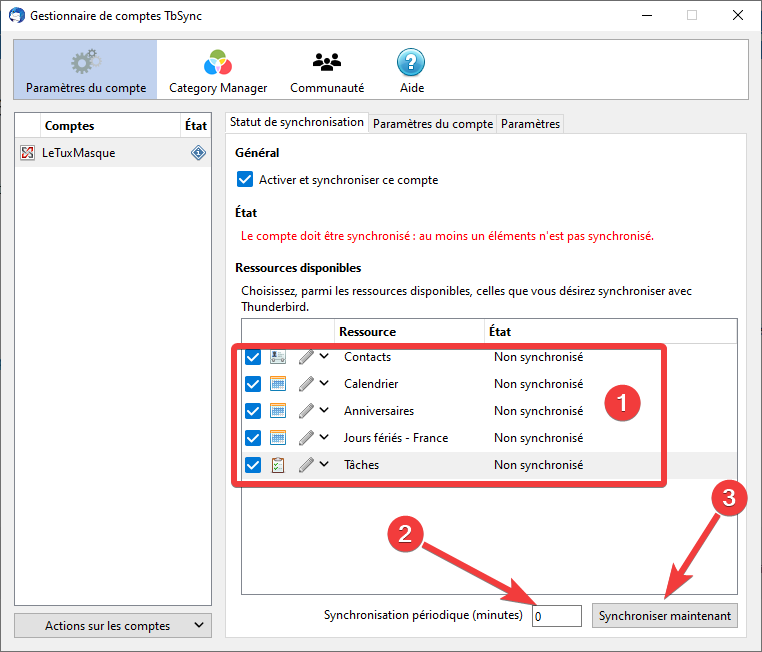Click the Tâches resource name
The height and width of the screenshot is (652, 762).
pos(362,464)
